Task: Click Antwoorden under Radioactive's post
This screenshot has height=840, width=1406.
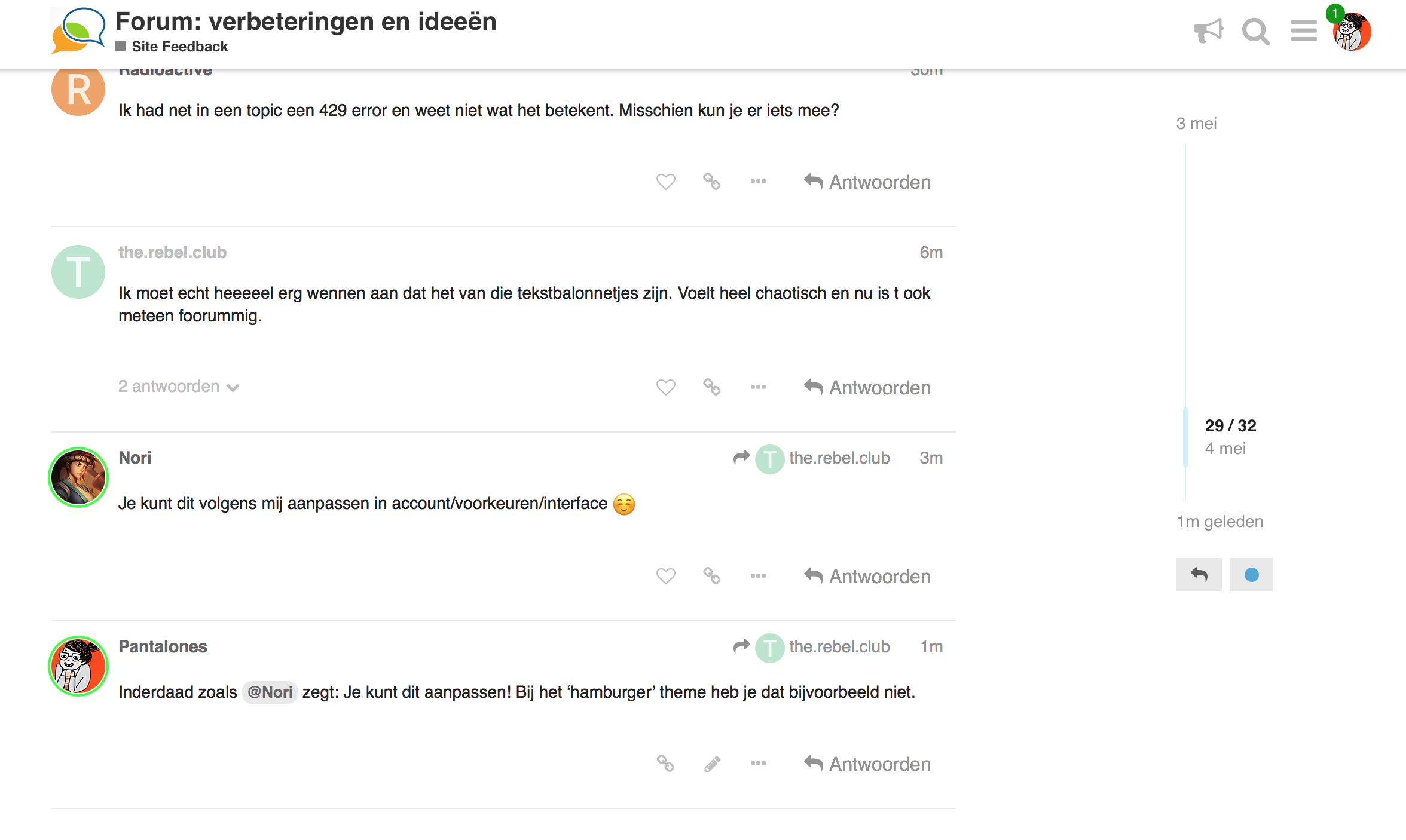Action: click(867, 182)
